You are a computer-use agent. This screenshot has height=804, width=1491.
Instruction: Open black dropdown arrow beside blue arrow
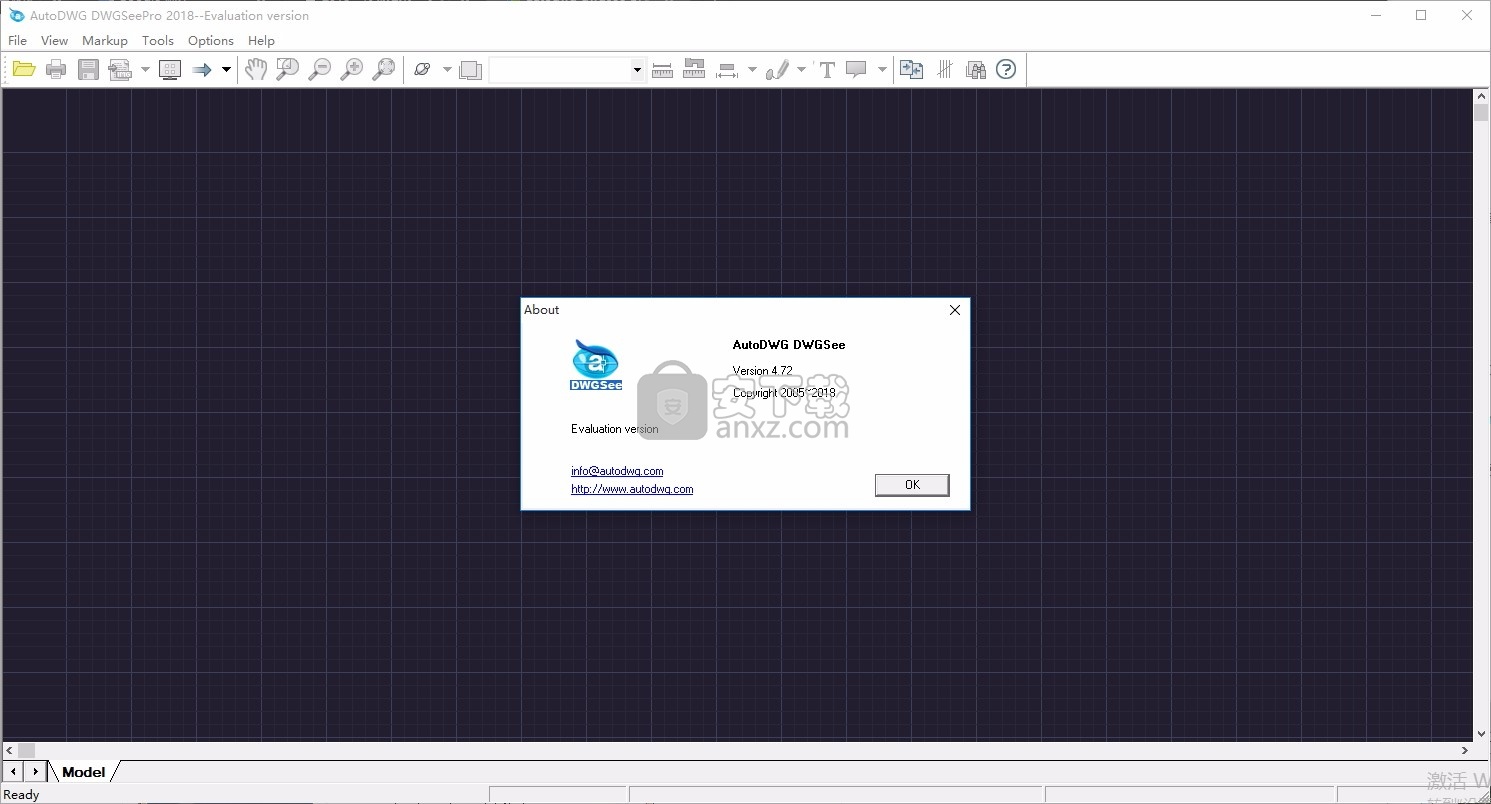pyautogui.click(x=226, y=69)
